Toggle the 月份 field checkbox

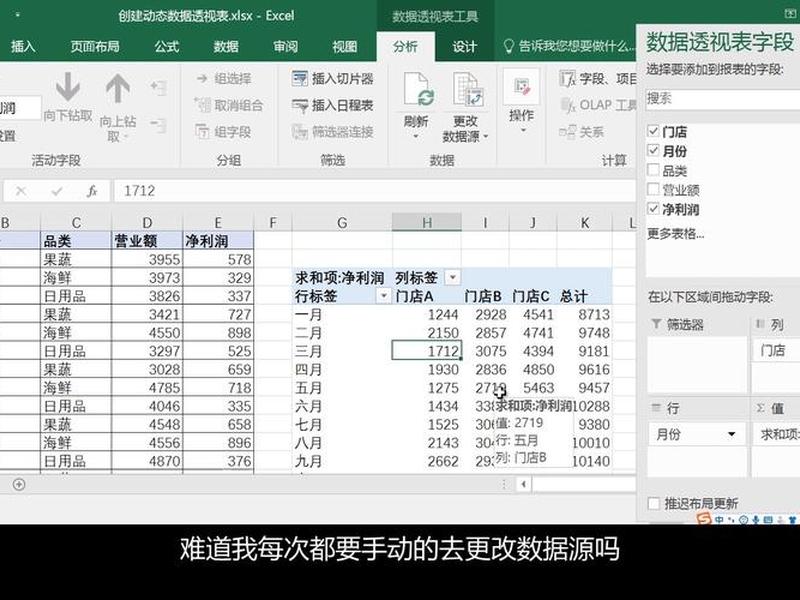pos(653,151)
